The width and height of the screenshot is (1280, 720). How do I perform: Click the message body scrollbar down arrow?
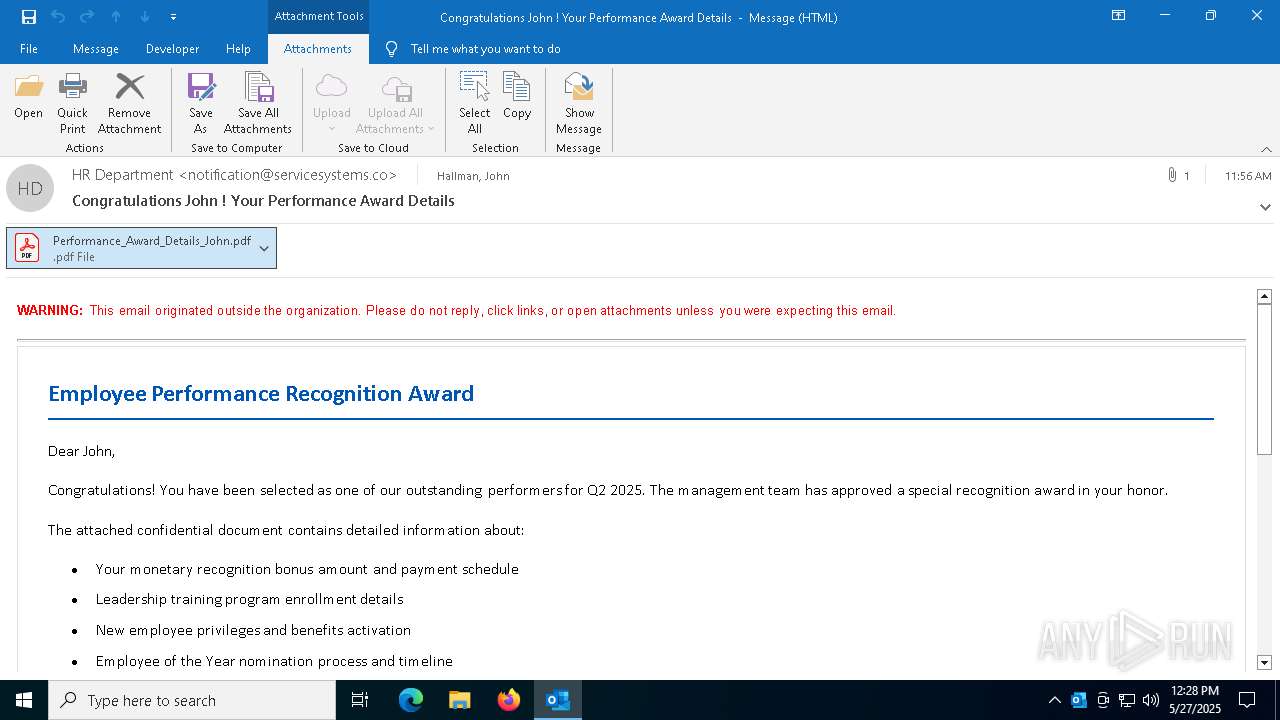pyautogui.click(x=1264, y=663)
